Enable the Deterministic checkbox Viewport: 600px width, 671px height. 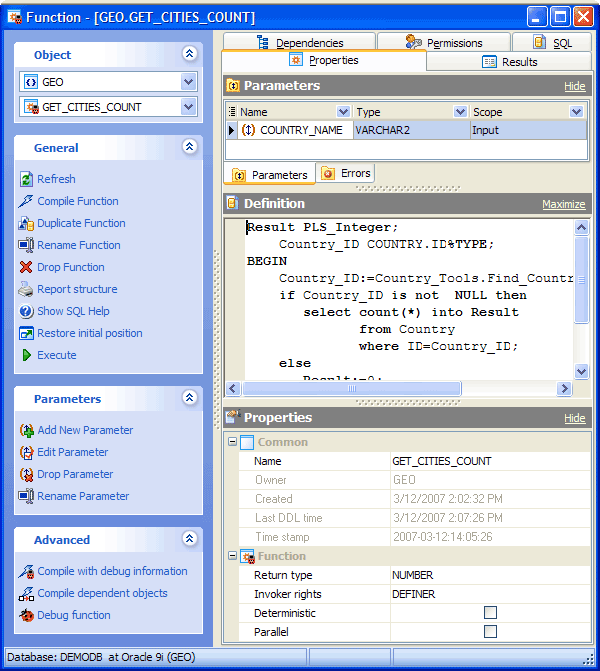490,613
